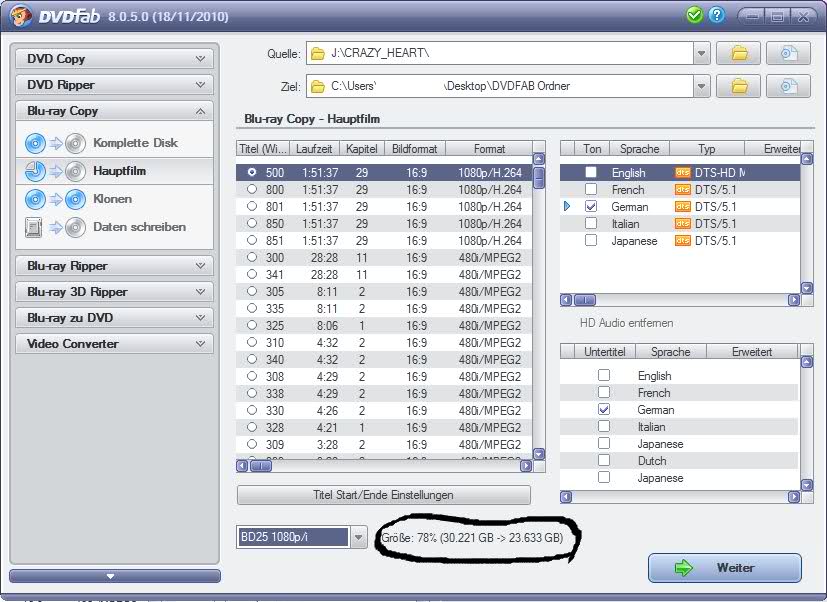The height and width of the screenshot is (602, 827).
Task: Open the Quelle source path dropdown
Action: (x=701, y=53)
